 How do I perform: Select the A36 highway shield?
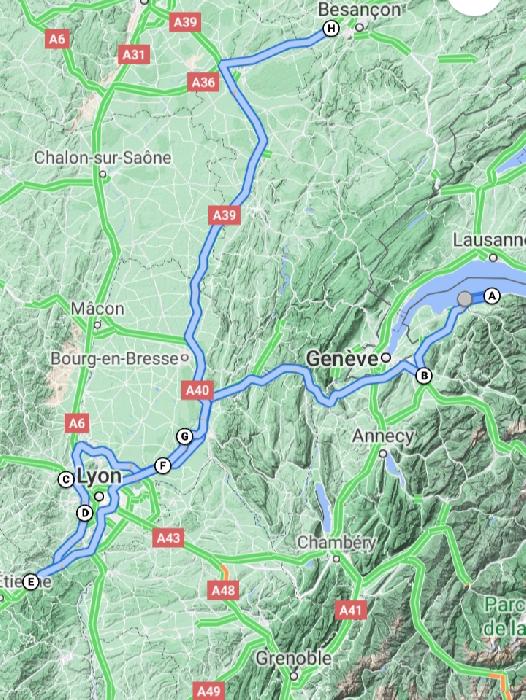point(203,82)
